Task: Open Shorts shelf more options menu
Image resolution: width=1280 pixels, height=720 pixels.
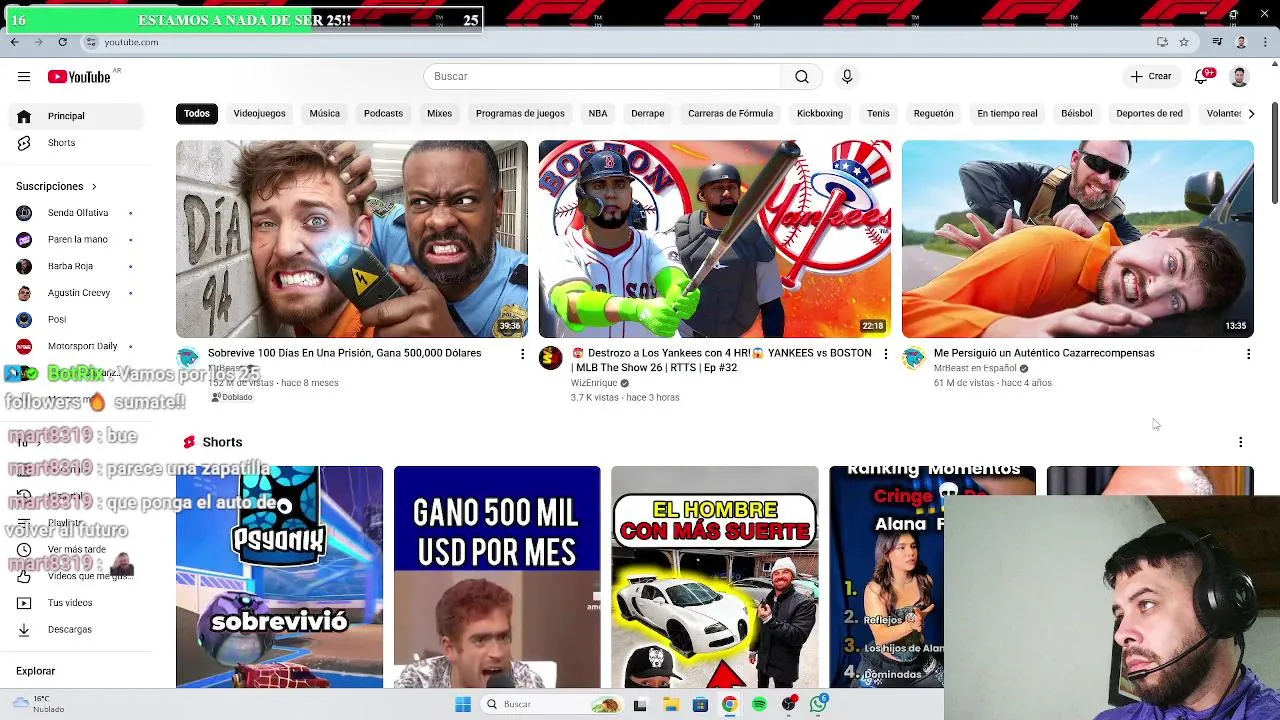Action: coord(1241,442)
